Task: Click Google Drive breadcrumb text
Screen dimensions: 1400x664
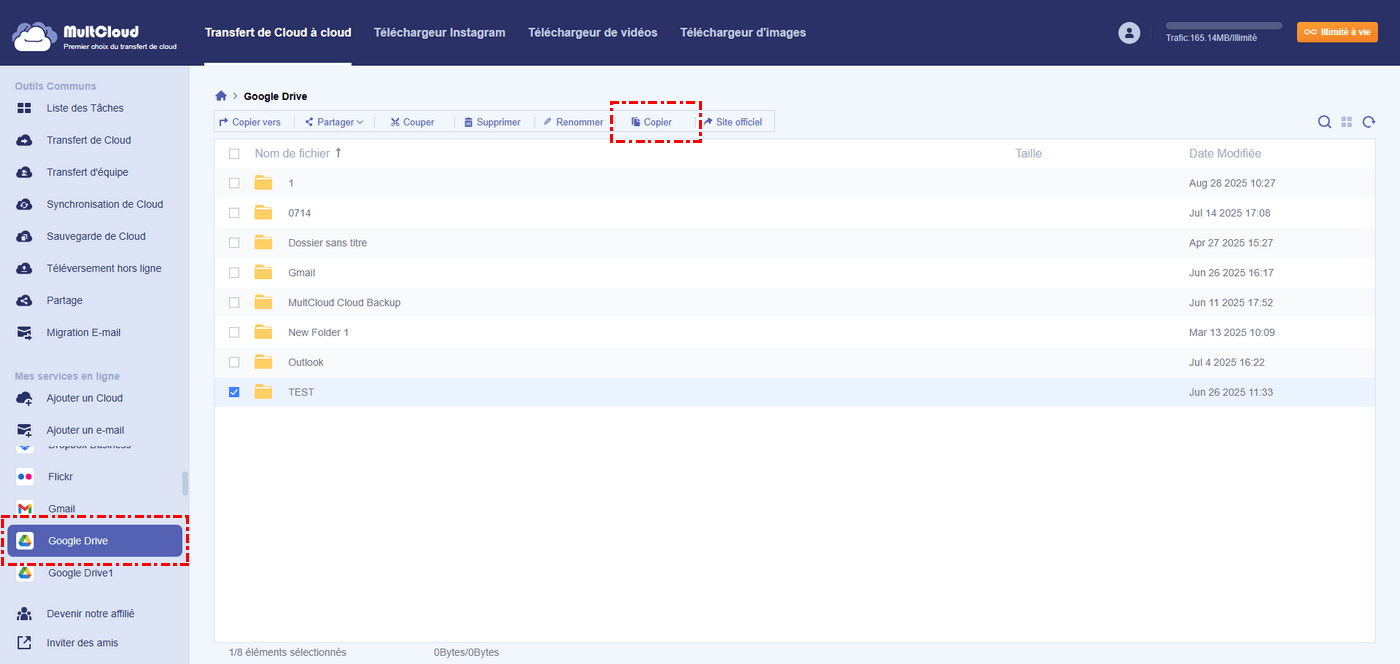Action: 275,96
